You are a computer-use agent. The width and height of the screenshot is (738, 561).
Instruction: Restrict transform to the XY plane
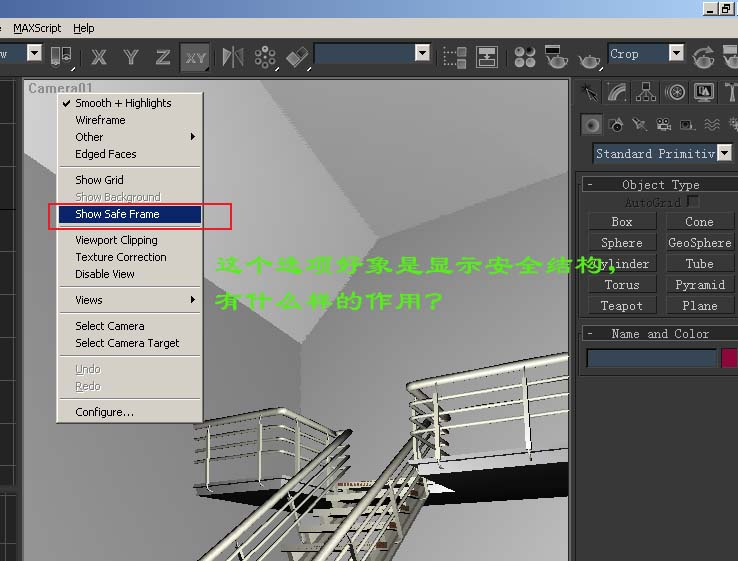coord(195,57)
